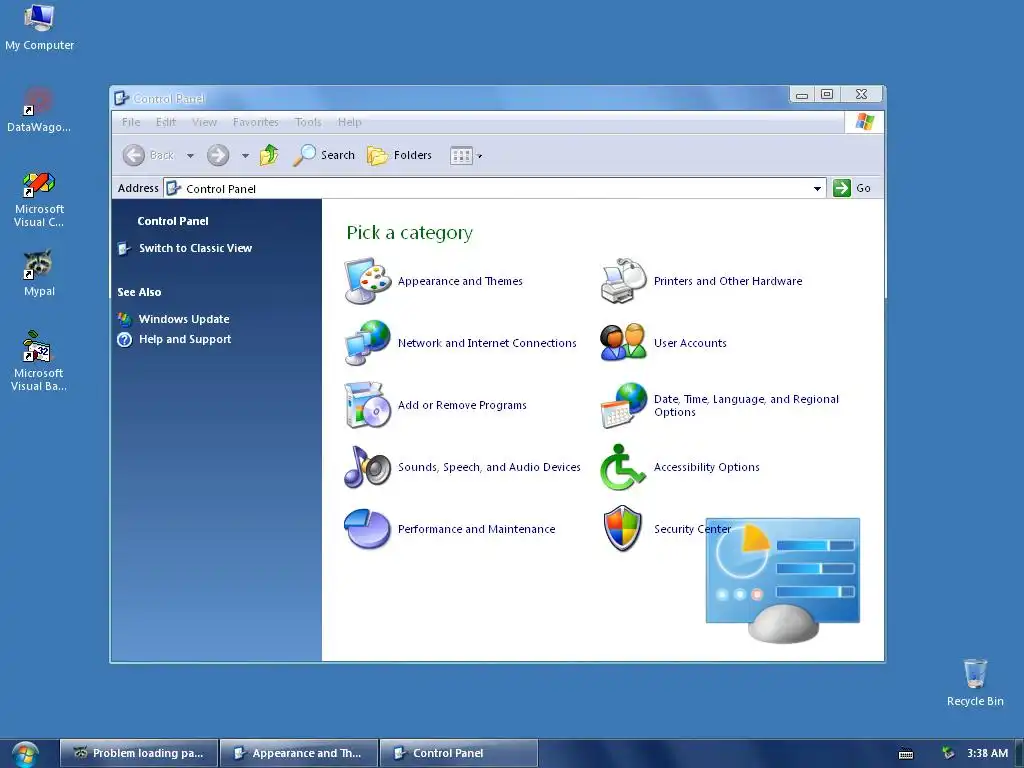Click the Start orb button
Image resolution: width=1024 pixels, height=768 pixels.
click(25, 754)
